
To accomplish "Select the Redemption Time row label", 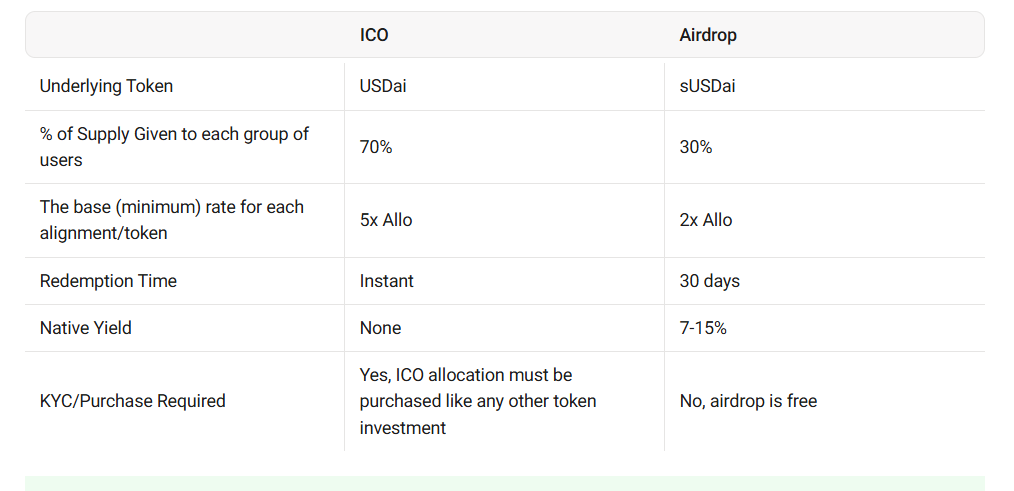I will [108, 281].
